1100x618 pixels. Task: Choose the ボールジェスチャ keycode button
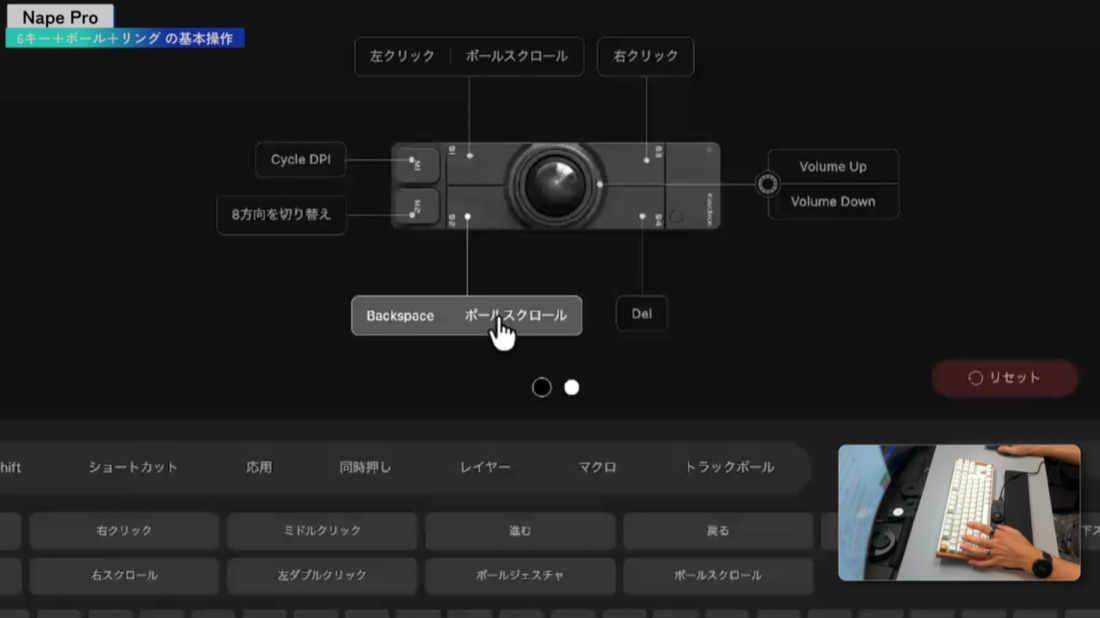coord(520,575)
